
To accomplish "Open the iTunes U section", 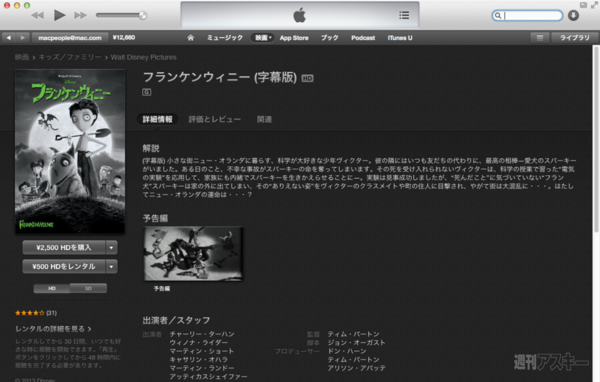I will (x=400, y=38).
